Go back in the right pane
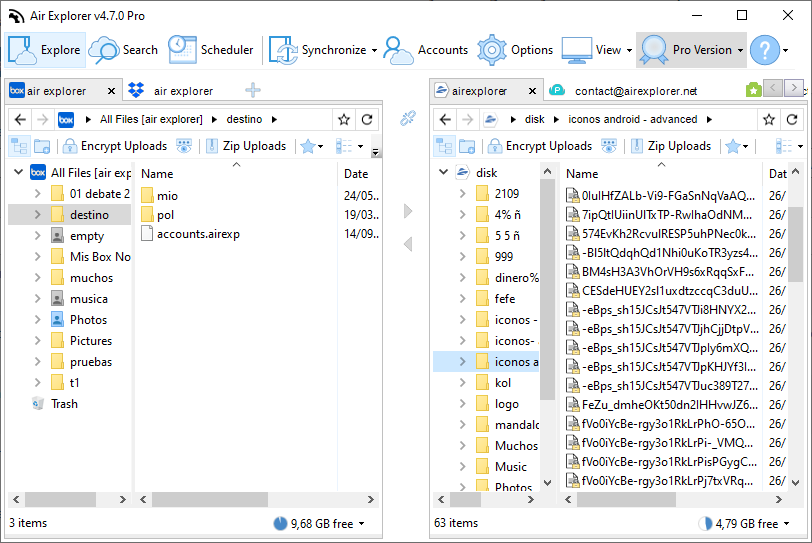The image size is (812, 543). (x=445, y=120)
